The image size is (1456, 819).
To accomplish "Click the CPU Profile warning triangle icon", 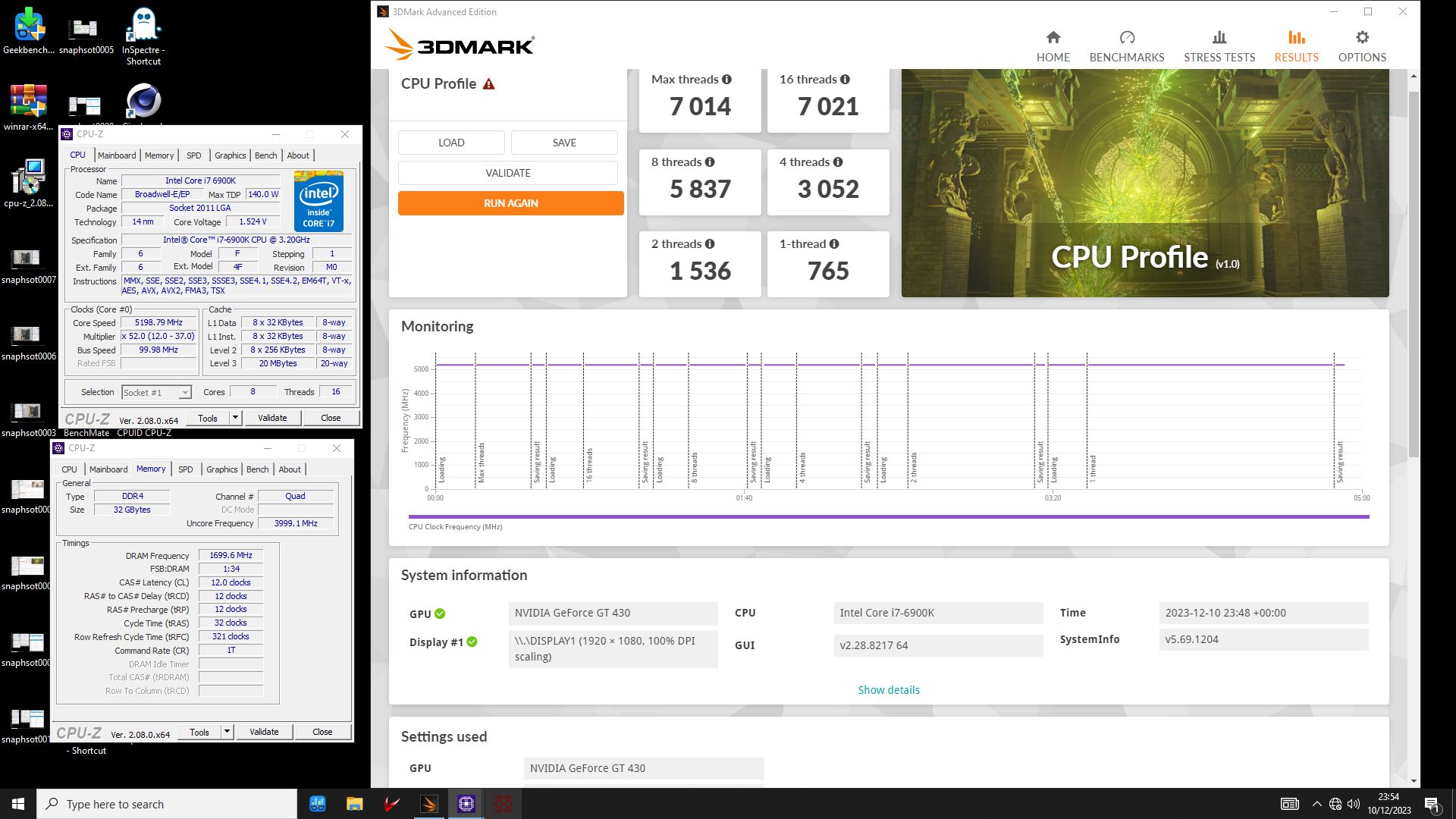I will click(x=489, y=84).
